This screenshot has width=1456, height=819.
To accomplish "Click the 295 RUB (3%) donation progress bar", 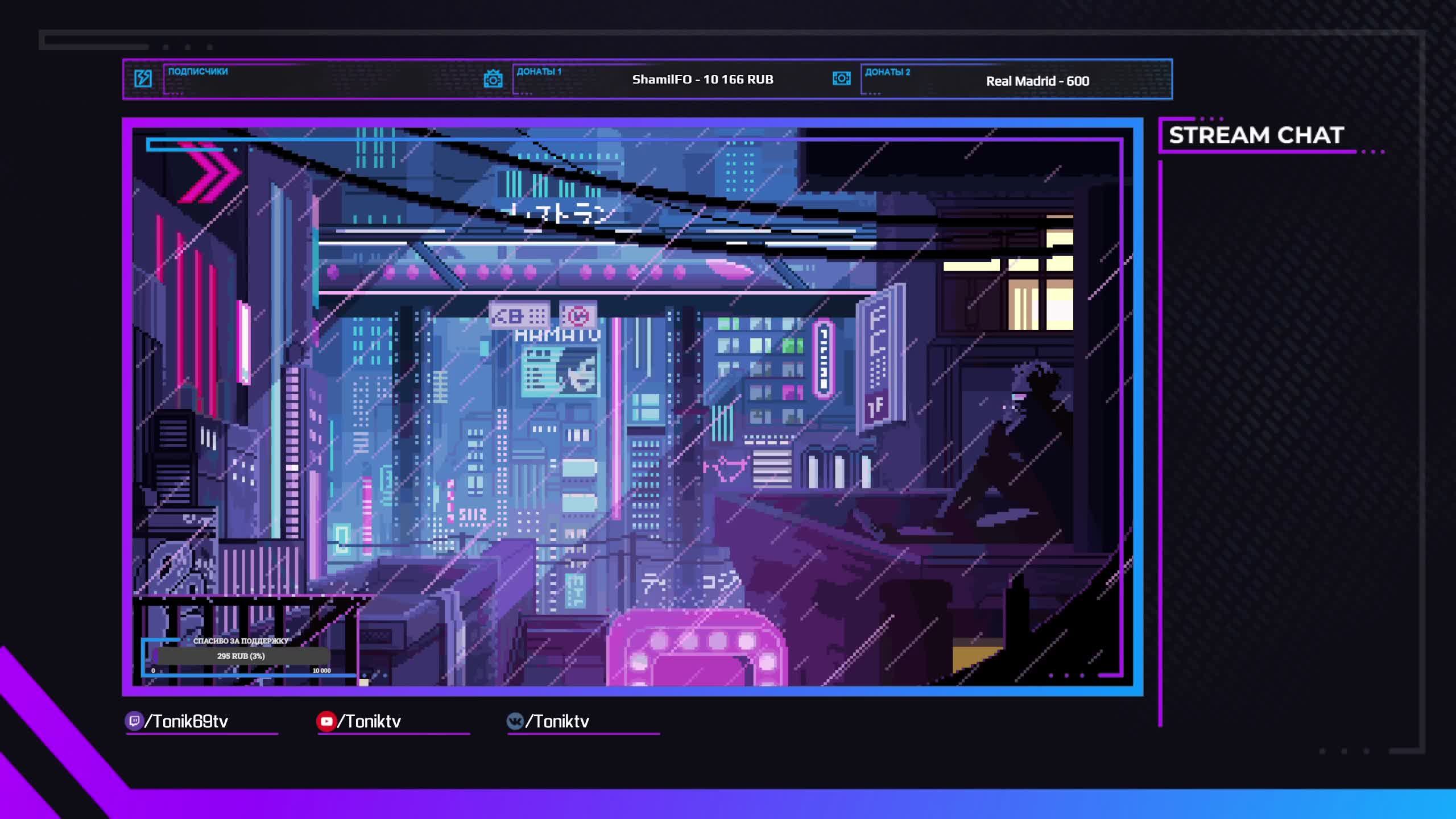I will [x=241, y=656].
